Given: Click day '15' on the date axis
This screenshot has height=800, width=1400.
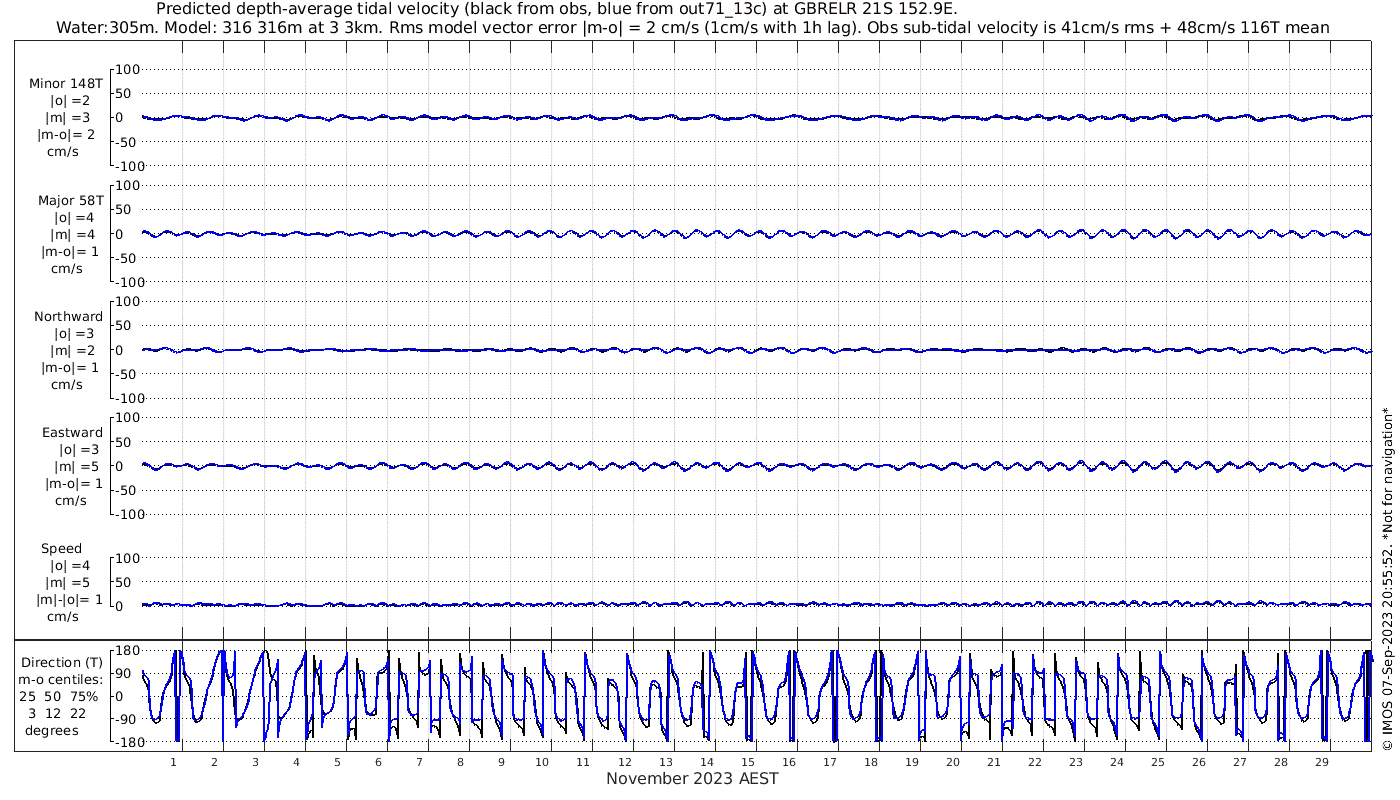Looking at the screenshot, I should (747, 762).
